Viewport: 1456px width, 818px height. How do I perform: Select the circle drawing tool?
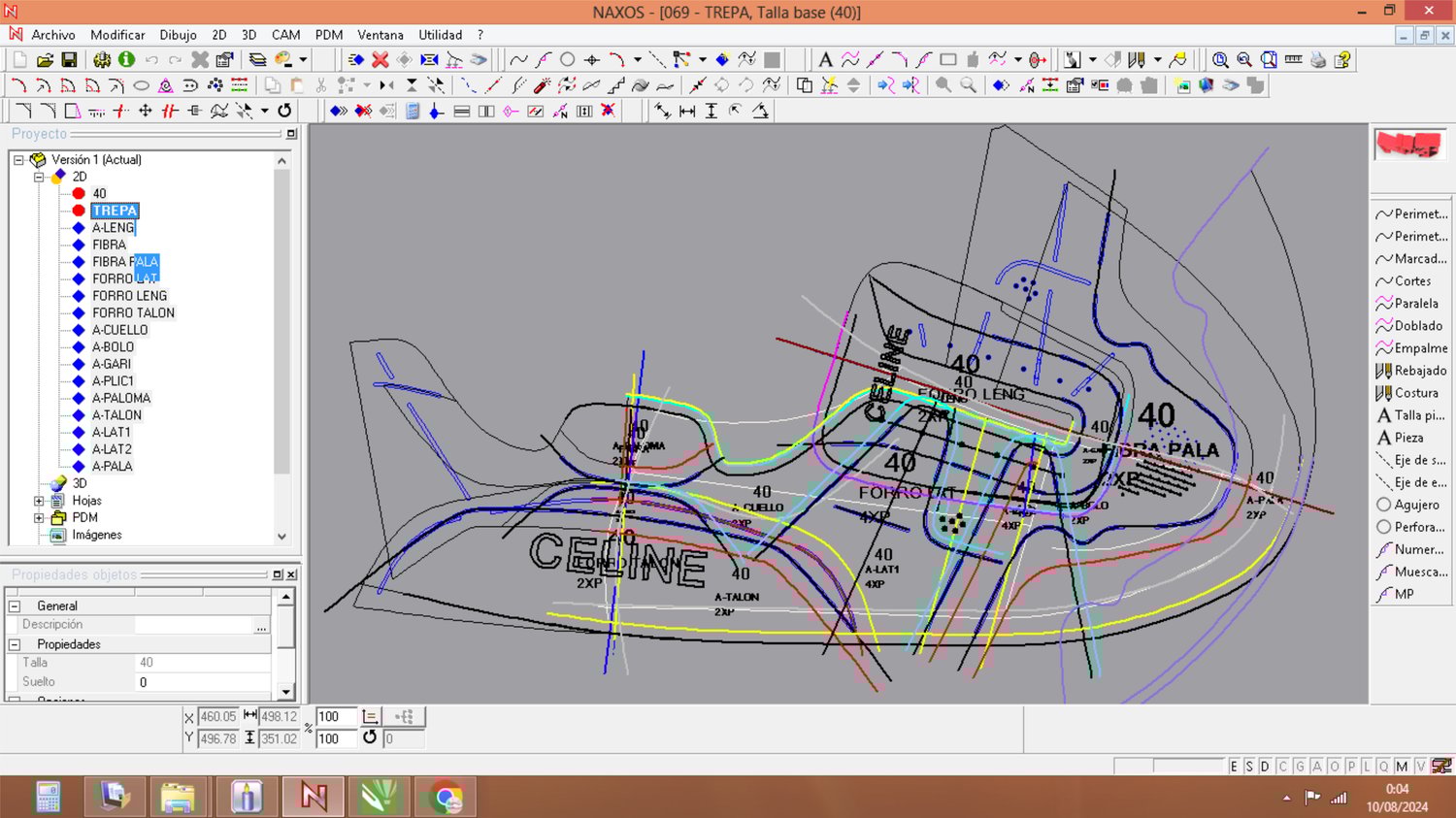(568, 60)
